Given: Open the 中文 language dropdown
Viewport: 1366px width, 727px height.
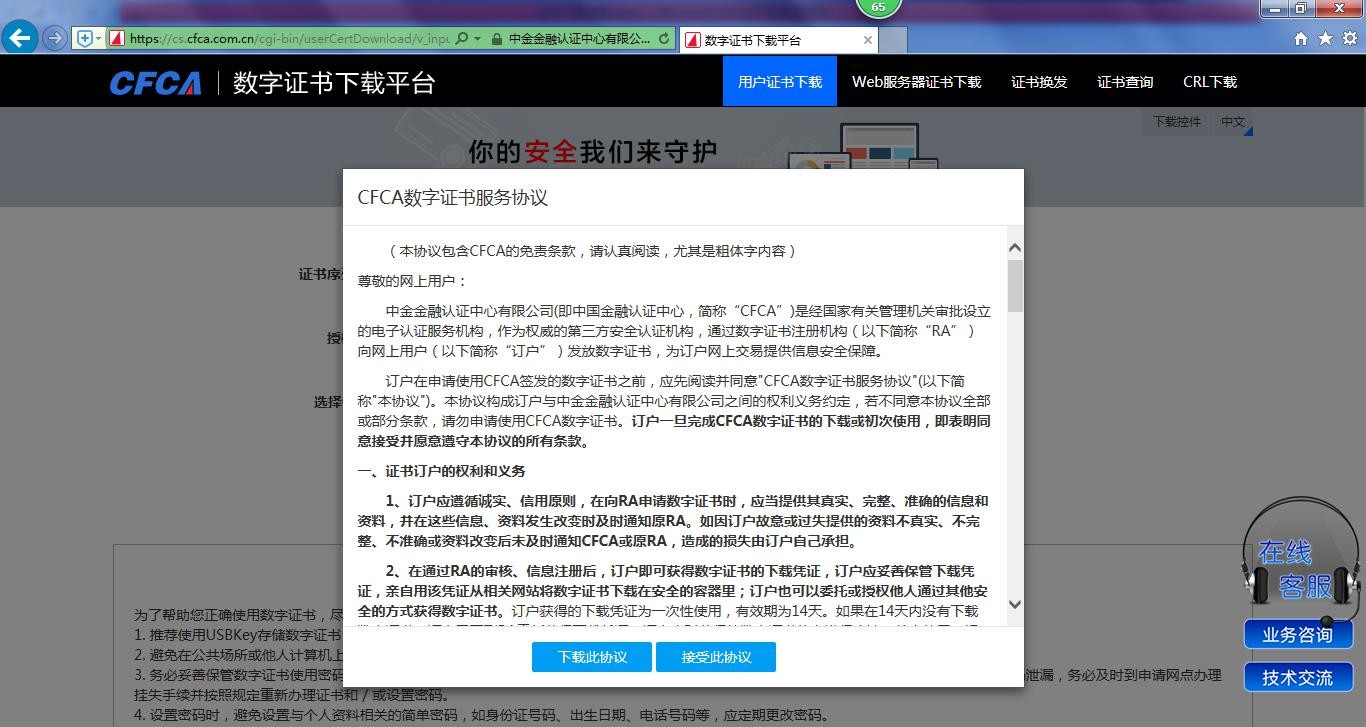Looking at the screenshot, I should pyautogui.click(x=1235, y=122).
